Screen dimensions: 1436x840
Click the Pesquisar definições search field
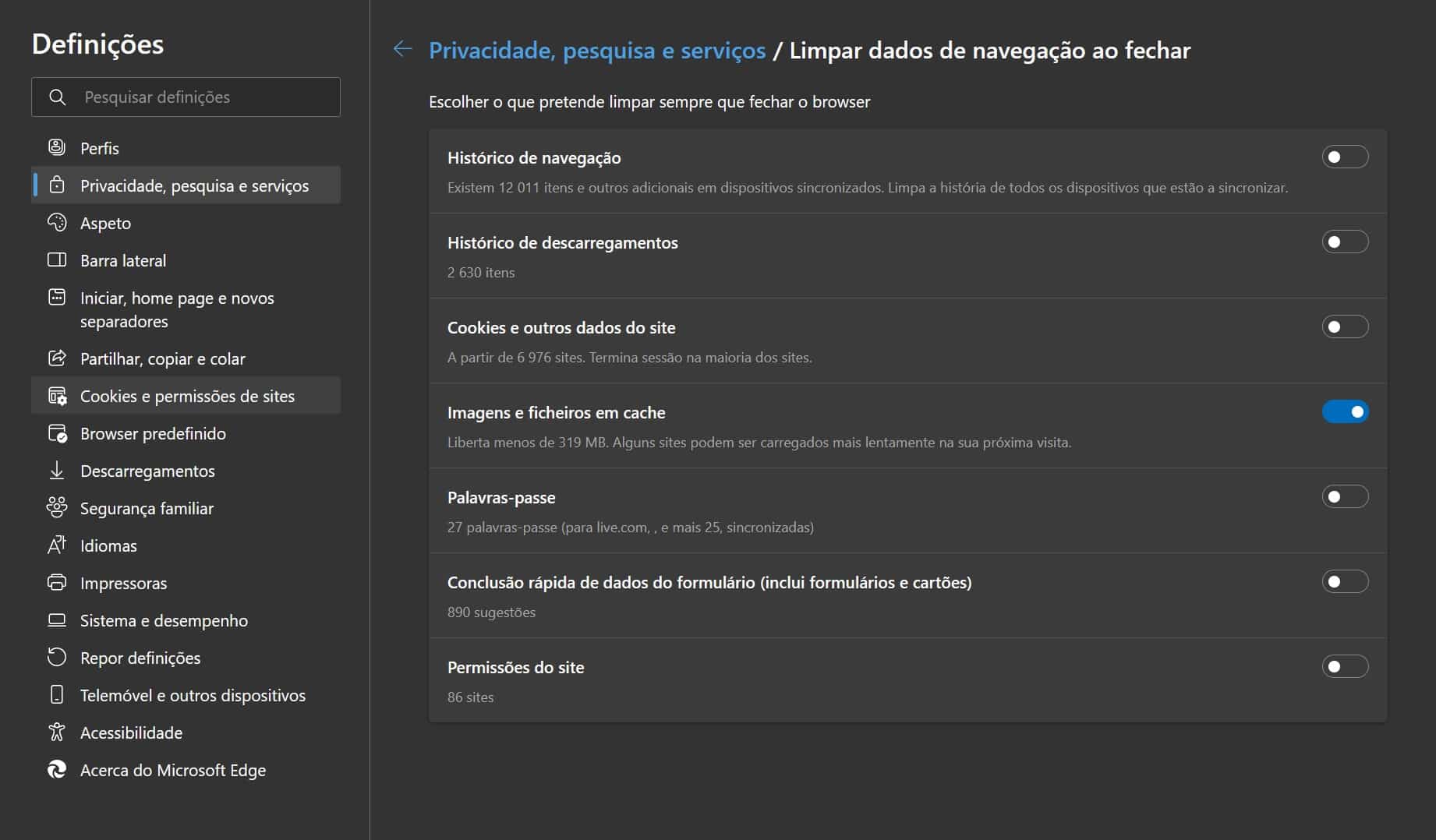203,97
